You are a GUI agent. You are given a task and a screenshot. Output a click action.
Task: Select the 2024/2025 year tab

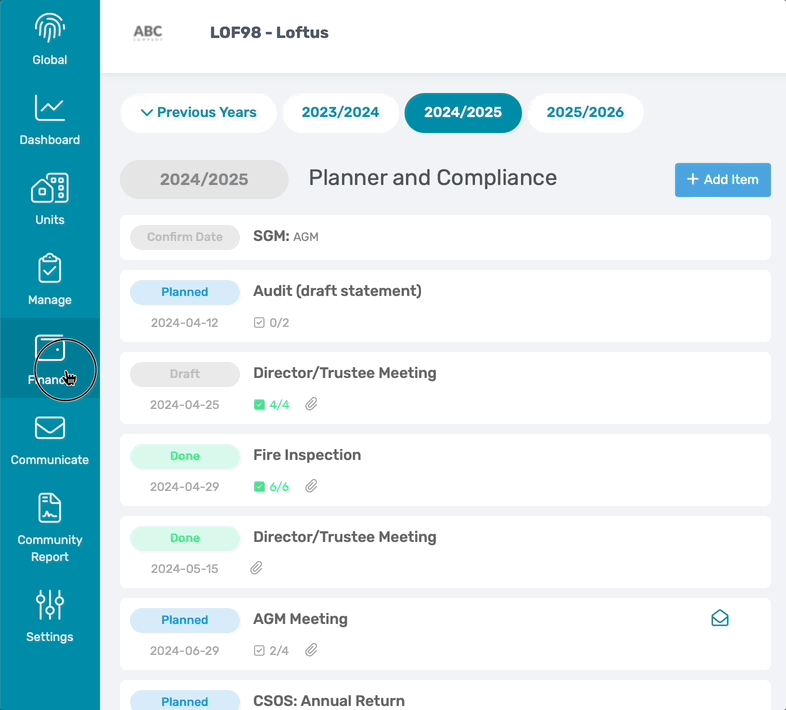coord(463,113)
